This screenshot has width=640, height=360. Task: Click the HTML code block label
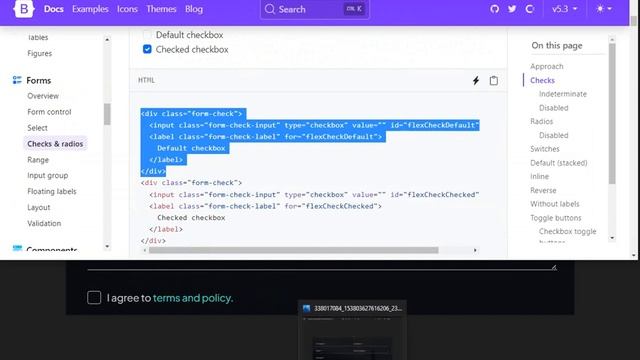pyautogui.click(x=146, y=80)
